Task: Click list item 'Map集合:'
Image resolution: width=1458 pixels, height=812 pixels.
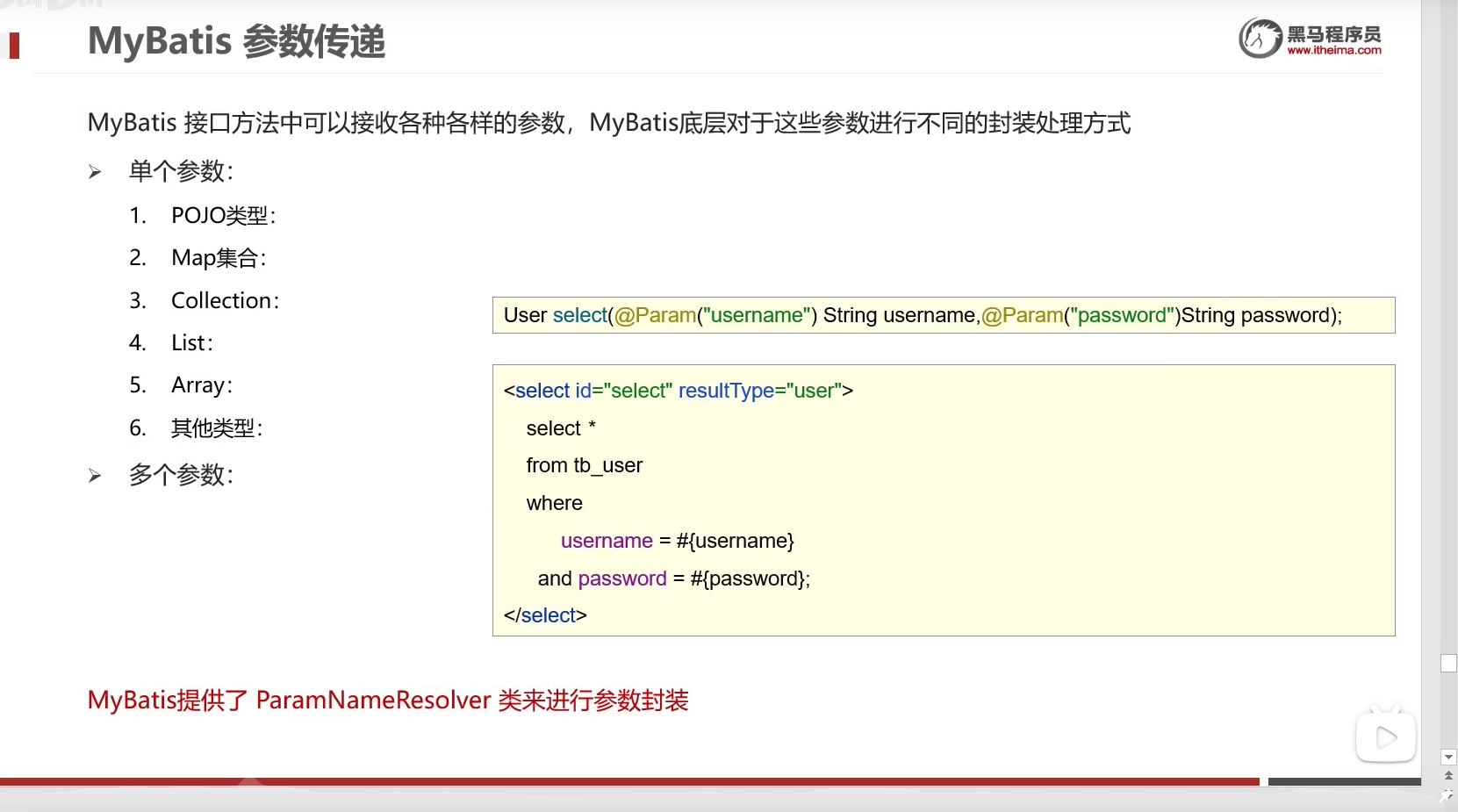Action: coord(219,258)
